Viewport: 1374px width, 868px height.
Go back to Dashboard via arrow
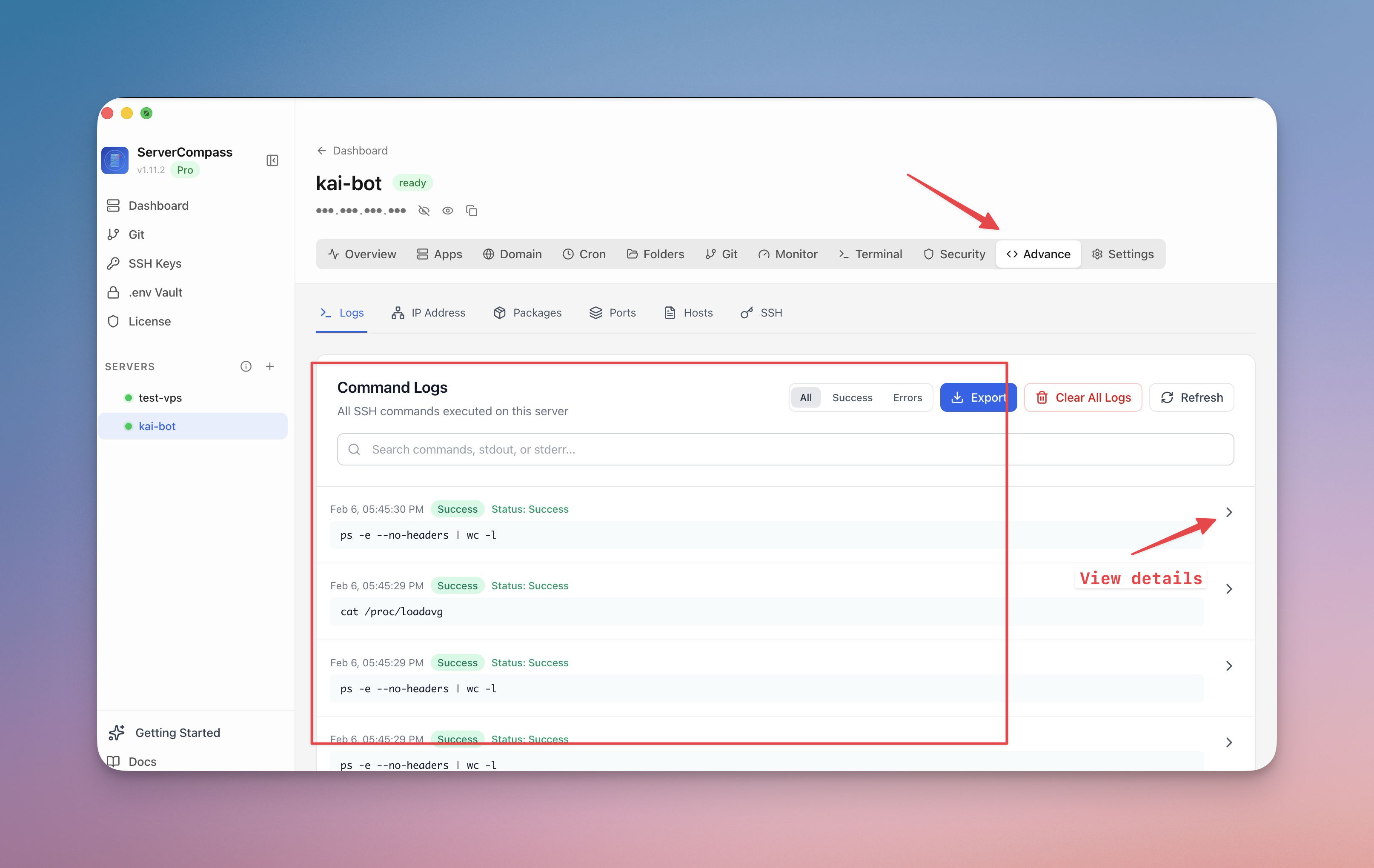pyautogui.click(x=322, y=151)
